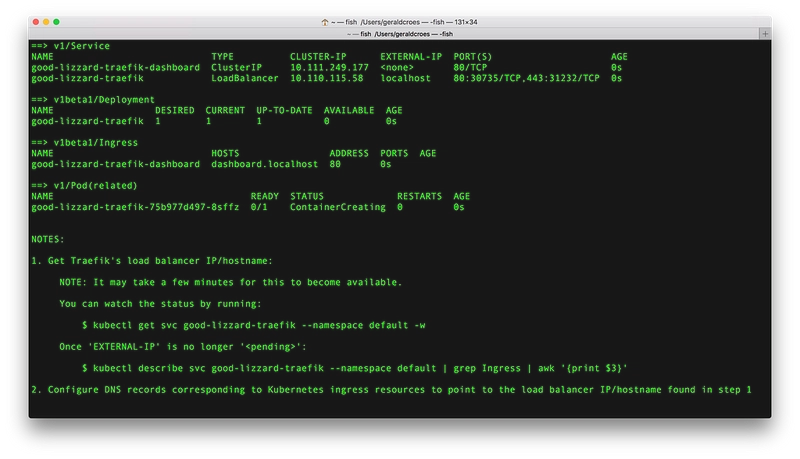Click the 'ClusterIP' type value

(236, 67)
